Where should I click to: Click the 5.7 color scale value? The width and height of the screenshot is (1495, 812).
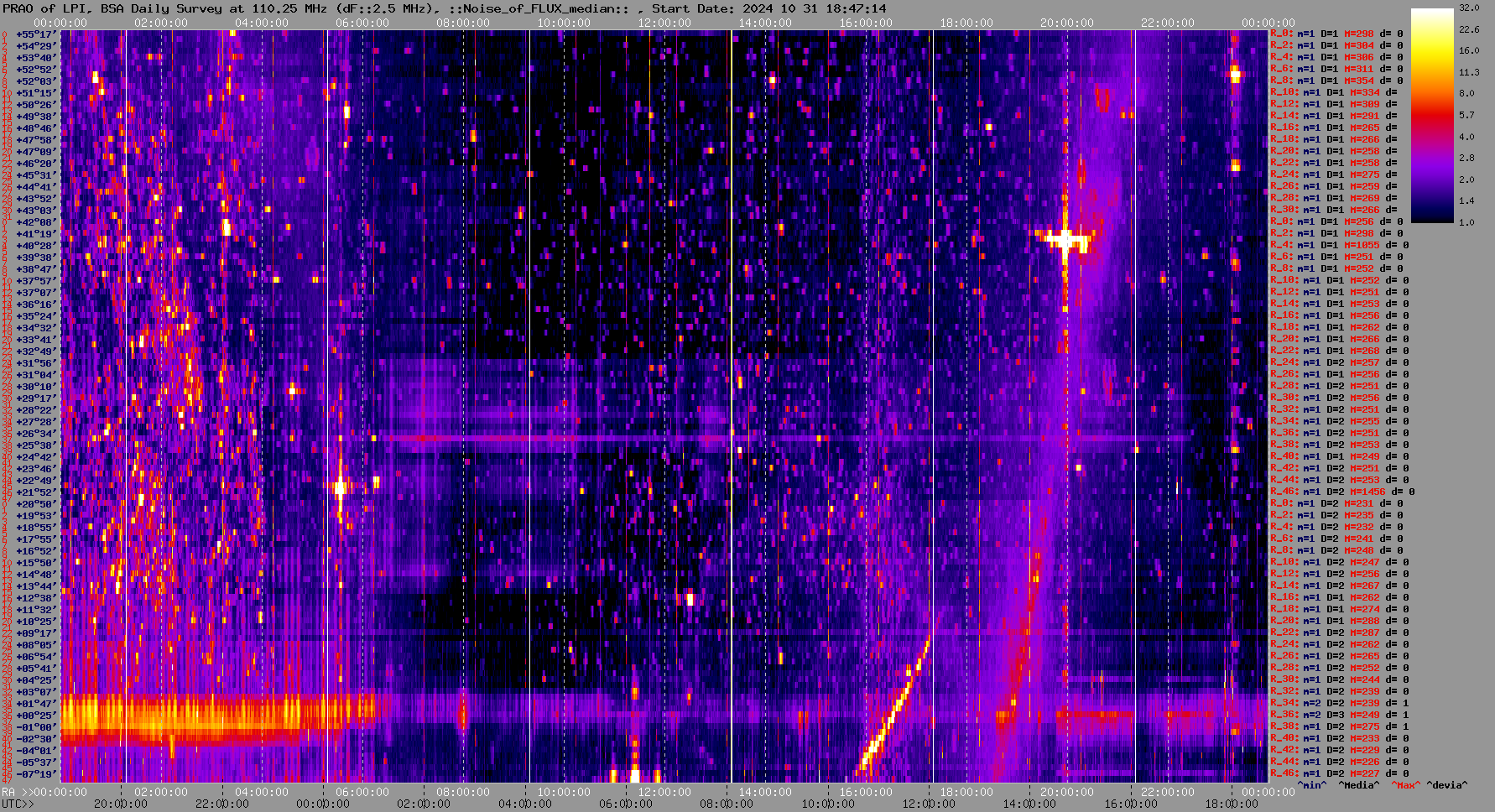tap(1468, 115)
